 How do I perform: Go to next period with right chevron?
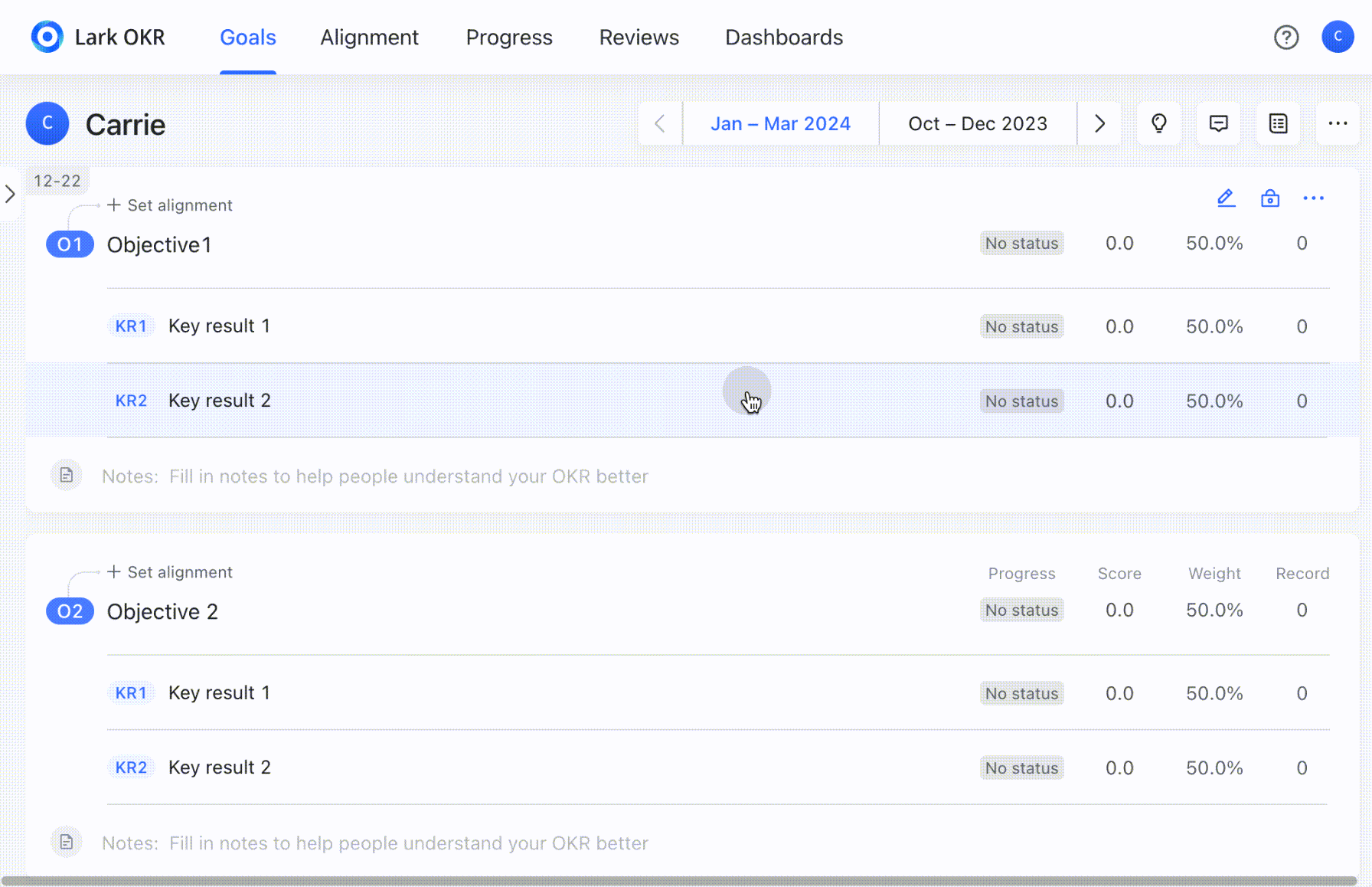click(x=1099, y=123)
